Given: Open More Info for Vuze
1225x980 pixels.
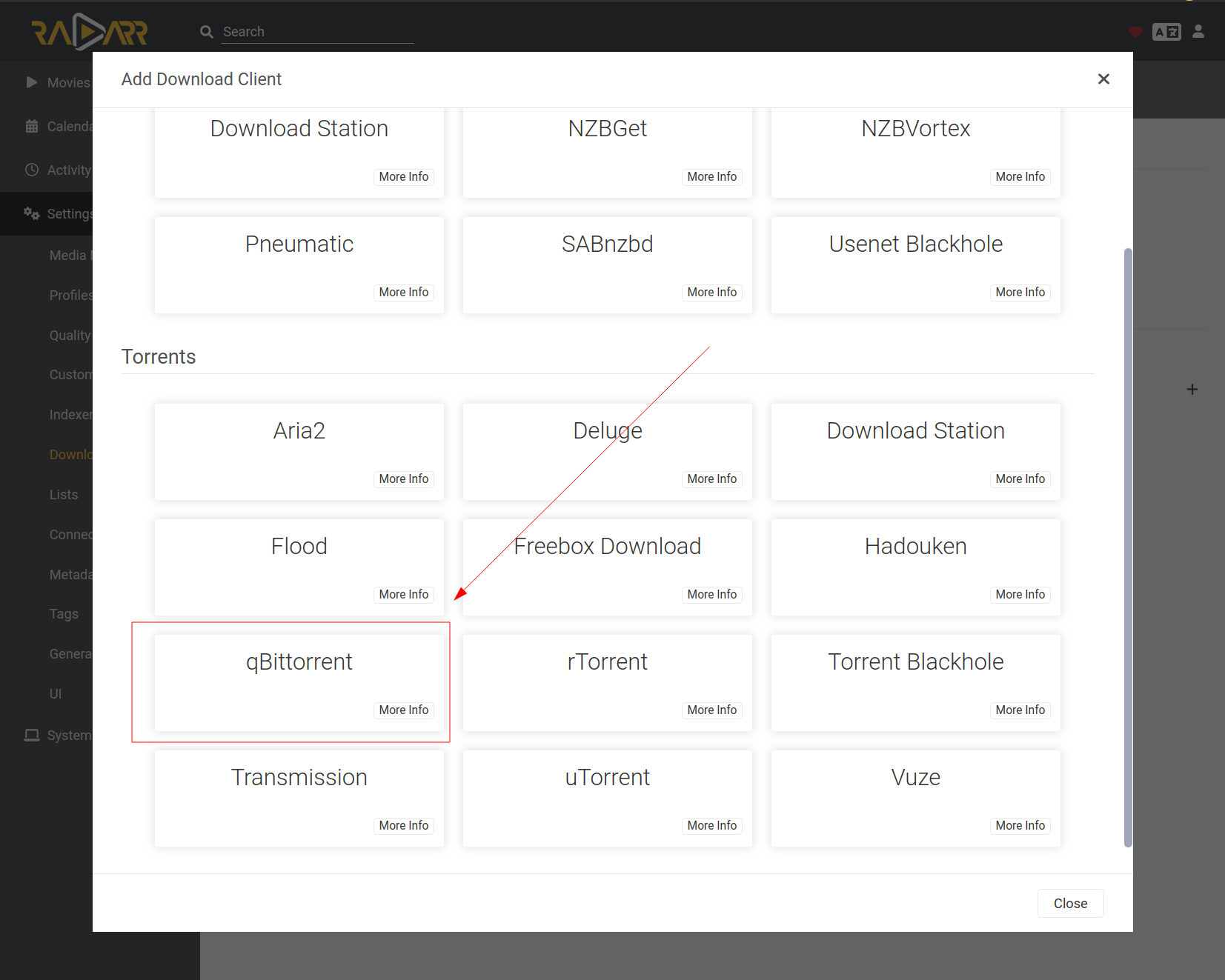Looking at the screenshot, I should [1020, 825].
